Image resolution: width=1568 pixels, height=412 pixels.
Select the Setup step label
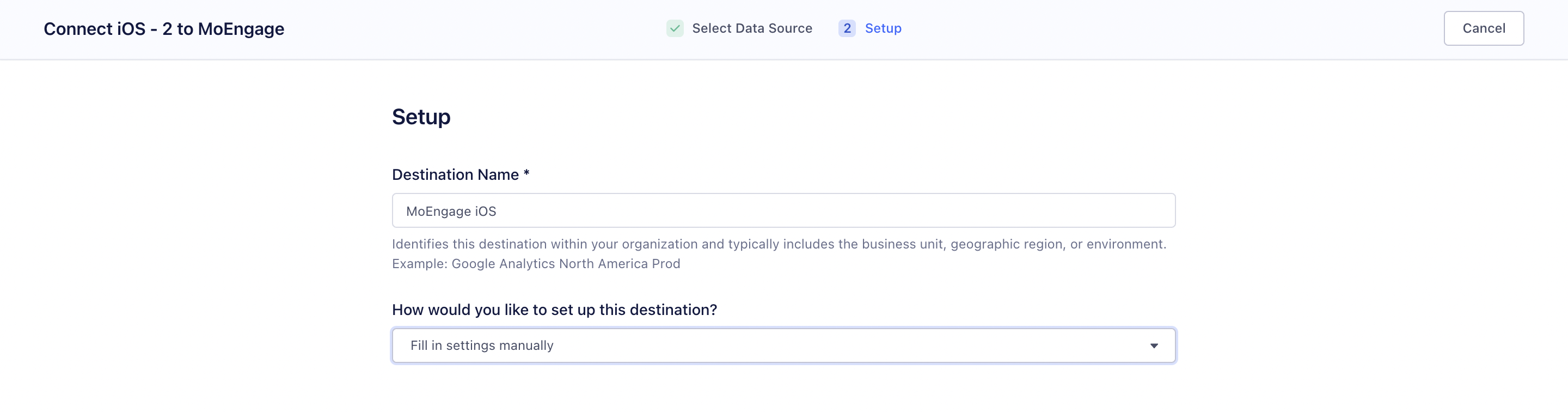pyautogui.click(x=883, y=29)
